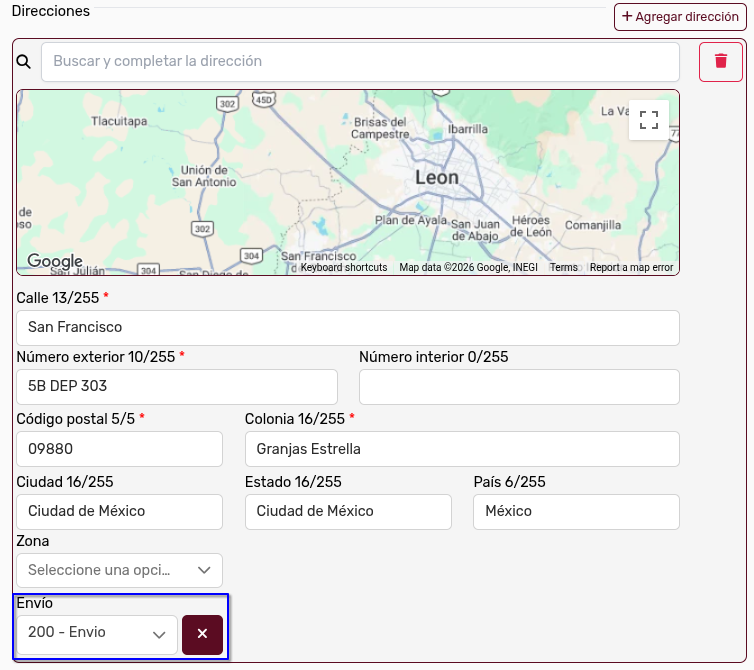The width and height of the screenshot is (754, 670).
Task: Click the Leon city label on map
Action: (x=437, y=178)
